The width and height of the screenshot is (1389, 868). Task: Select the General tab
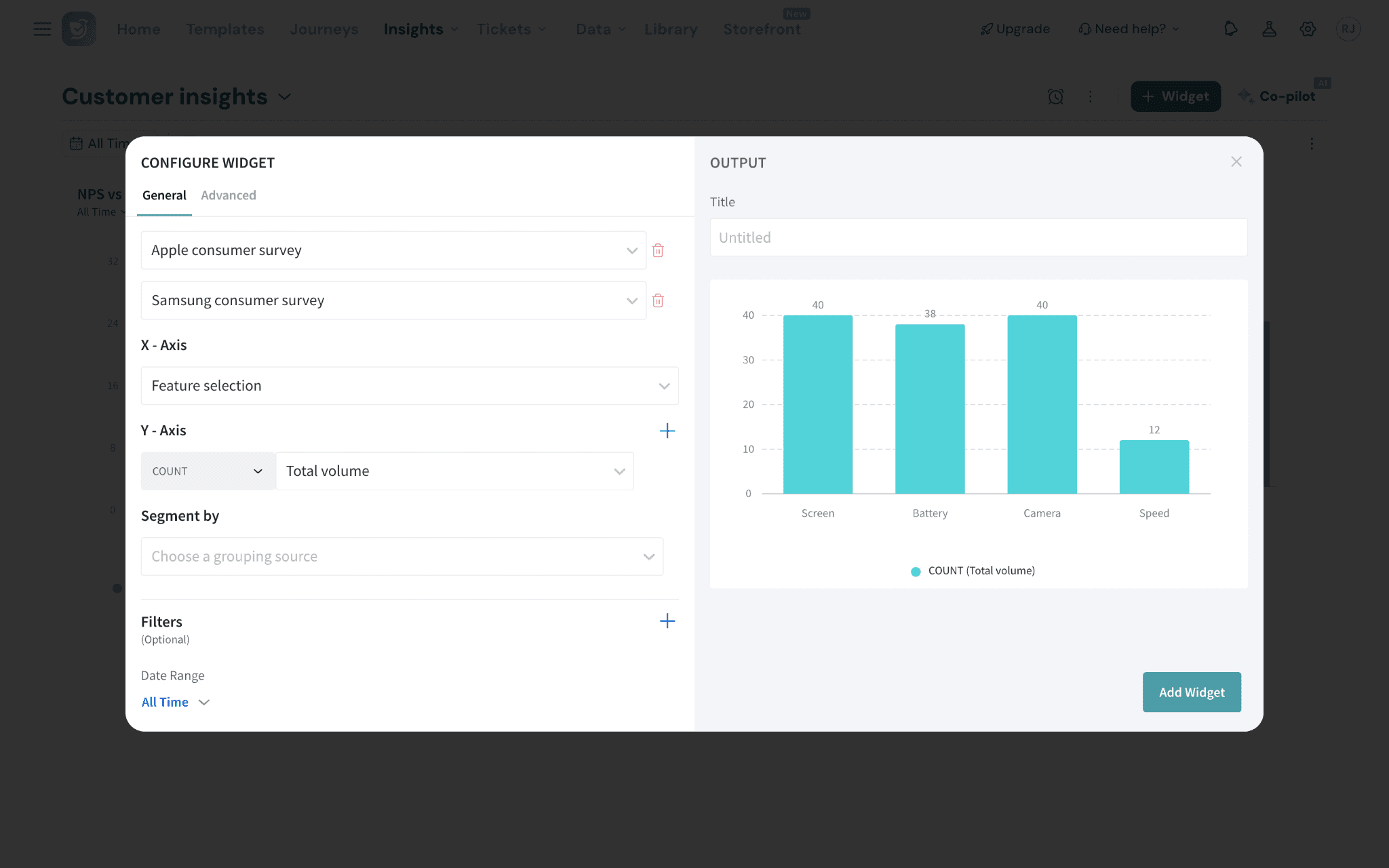[164, 195]
